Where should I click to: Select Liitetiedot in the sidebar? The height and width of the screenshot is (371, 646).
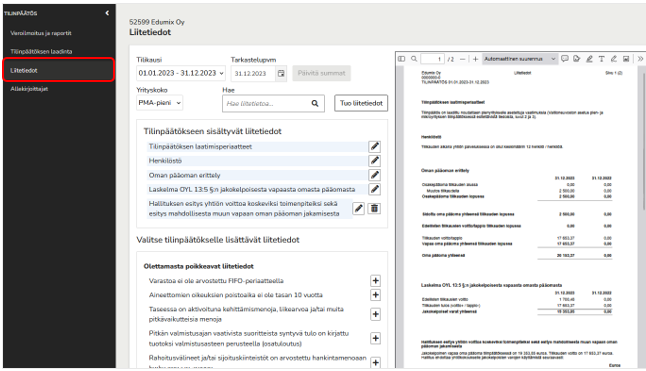pos(58,70)
